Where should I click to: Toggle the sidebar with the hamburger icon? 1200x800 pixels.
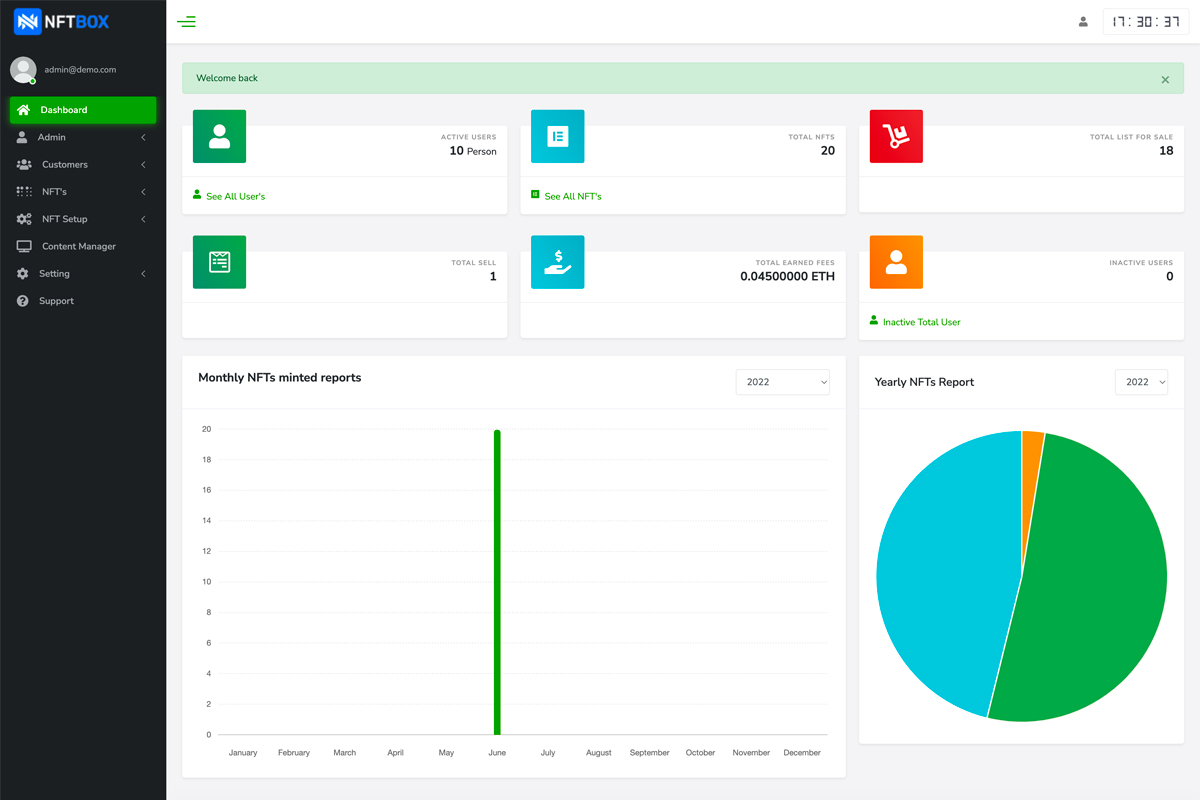click(186, 21)
